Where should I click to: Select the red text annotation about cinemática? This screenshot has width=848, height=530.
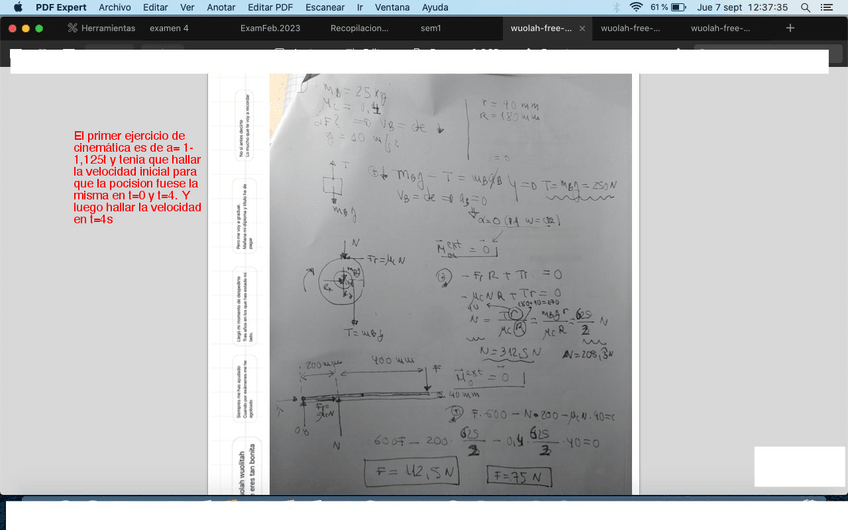[x=138, y=177]
